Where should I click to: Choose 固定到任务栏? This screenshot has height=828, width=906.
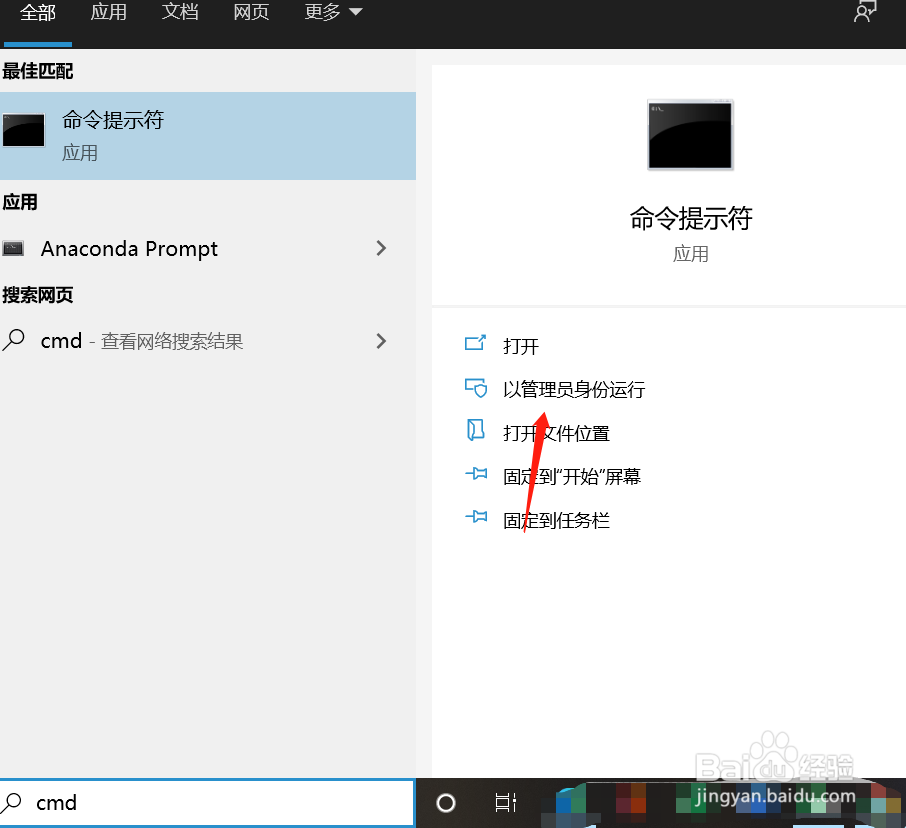(x=556, y=521)
